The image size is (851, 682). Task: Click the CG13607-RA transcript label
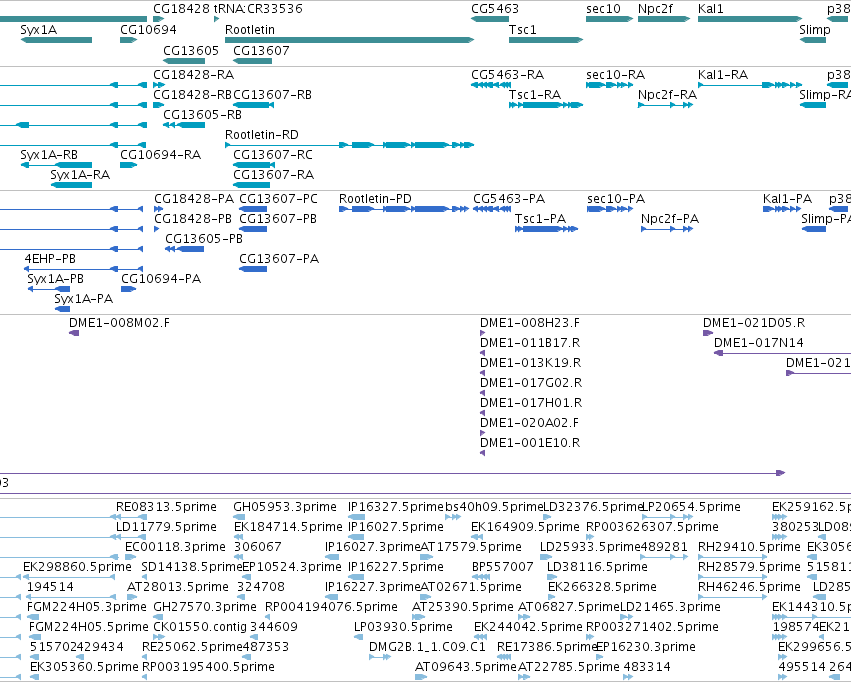(274, 175)
